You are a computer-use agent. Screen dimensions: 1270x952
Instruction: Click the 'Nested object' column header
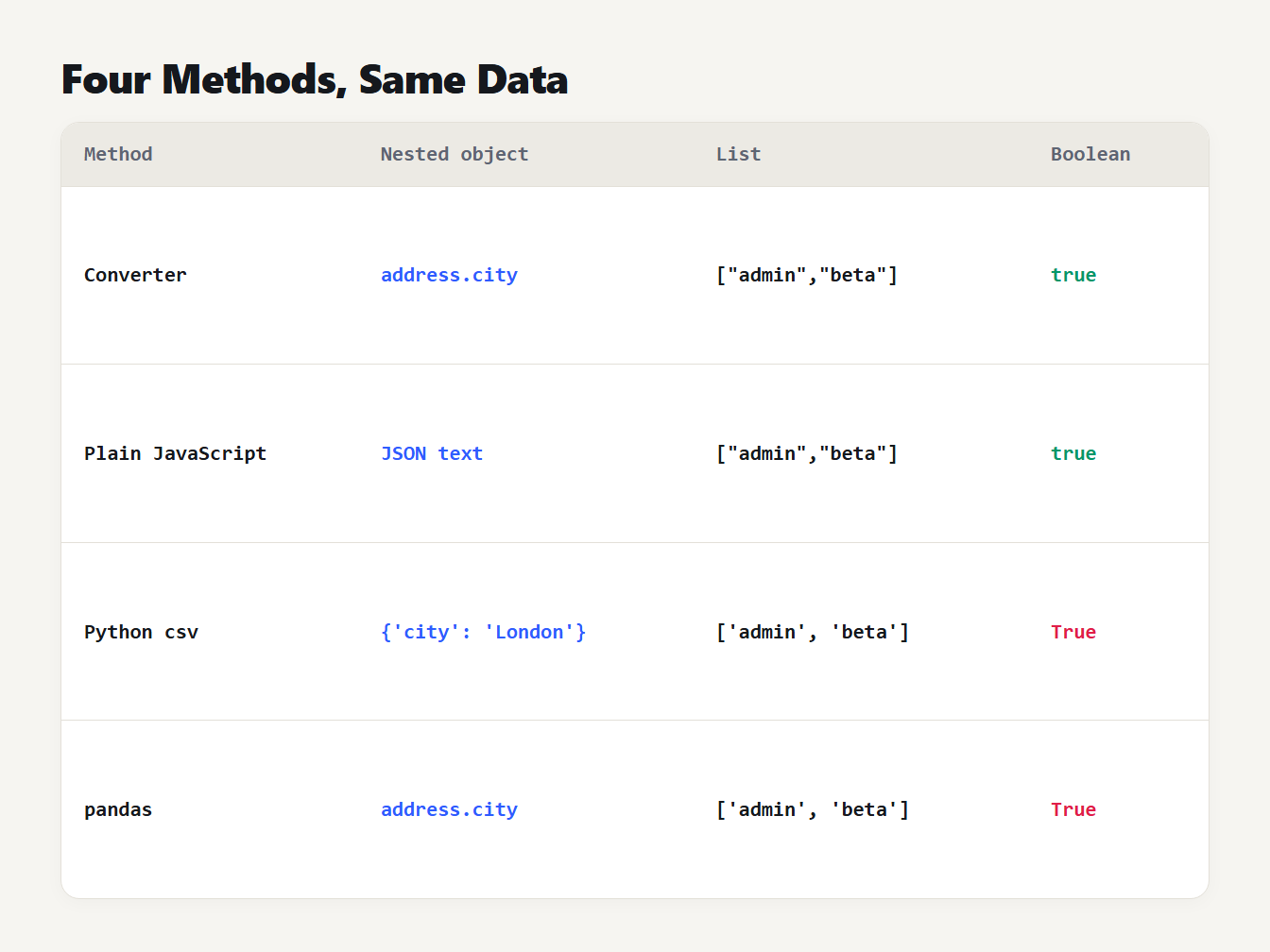click(x=455, y=154)
